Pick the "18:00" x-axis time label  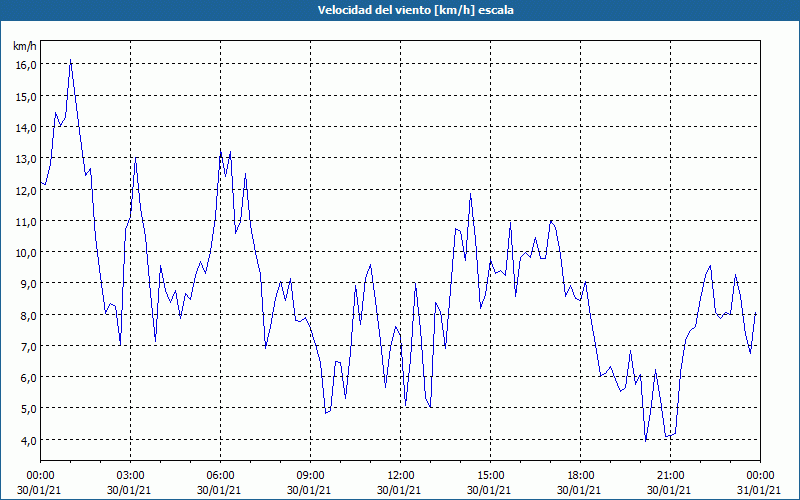pyautogui.click(x=580, y=475)
